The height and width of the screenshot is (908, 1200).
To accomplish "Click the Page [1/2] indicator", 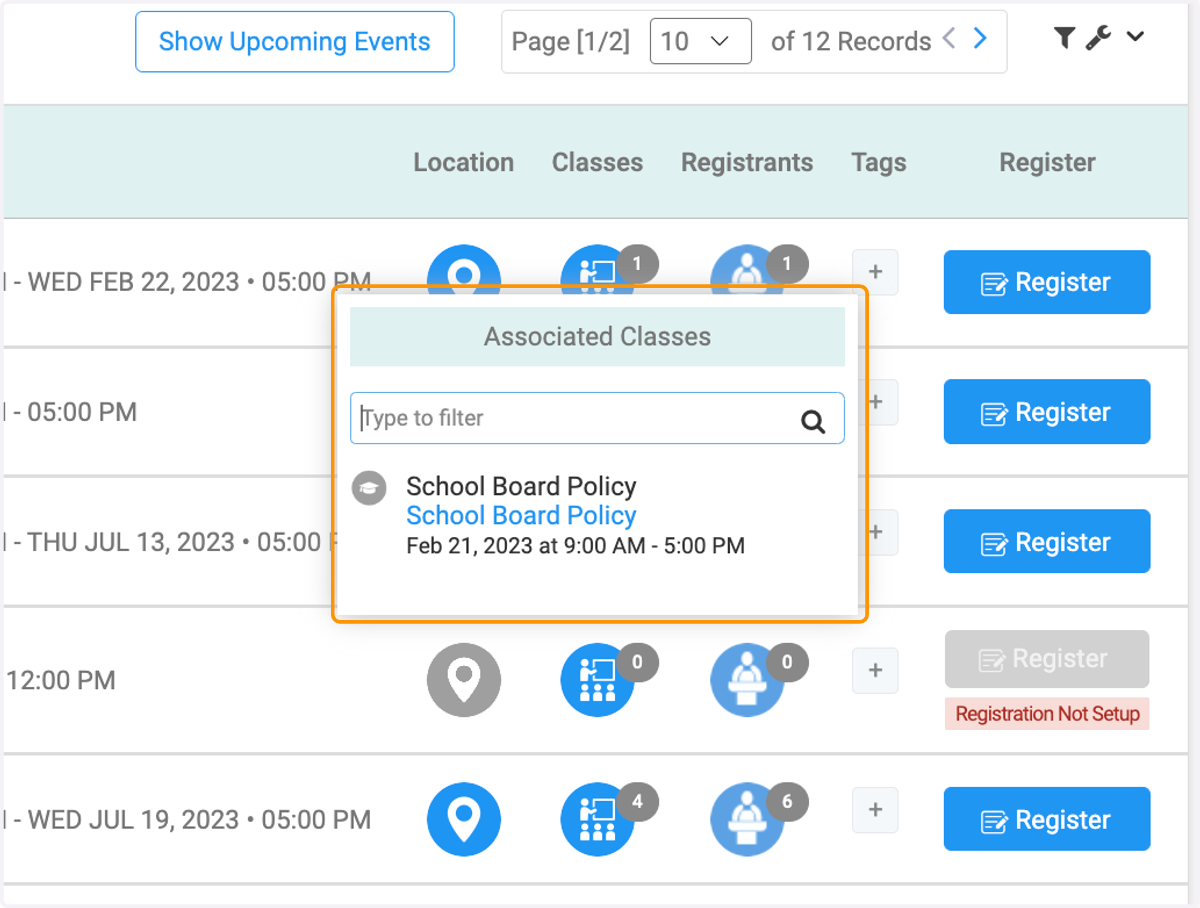I will coord(571,41).
